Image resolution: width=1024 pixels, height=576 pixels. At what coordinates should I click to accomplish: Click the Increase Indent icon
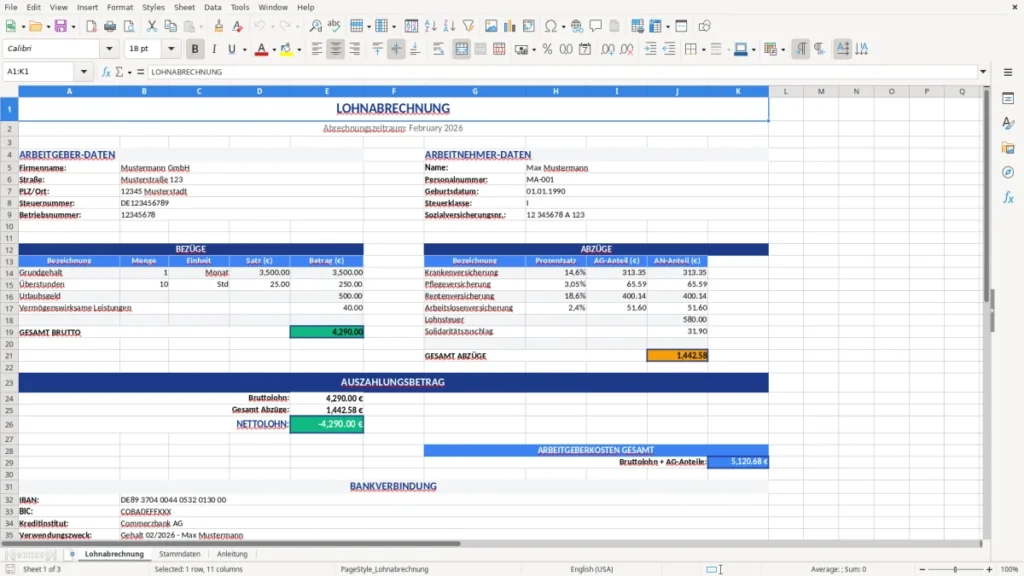(x=650, y=49)
